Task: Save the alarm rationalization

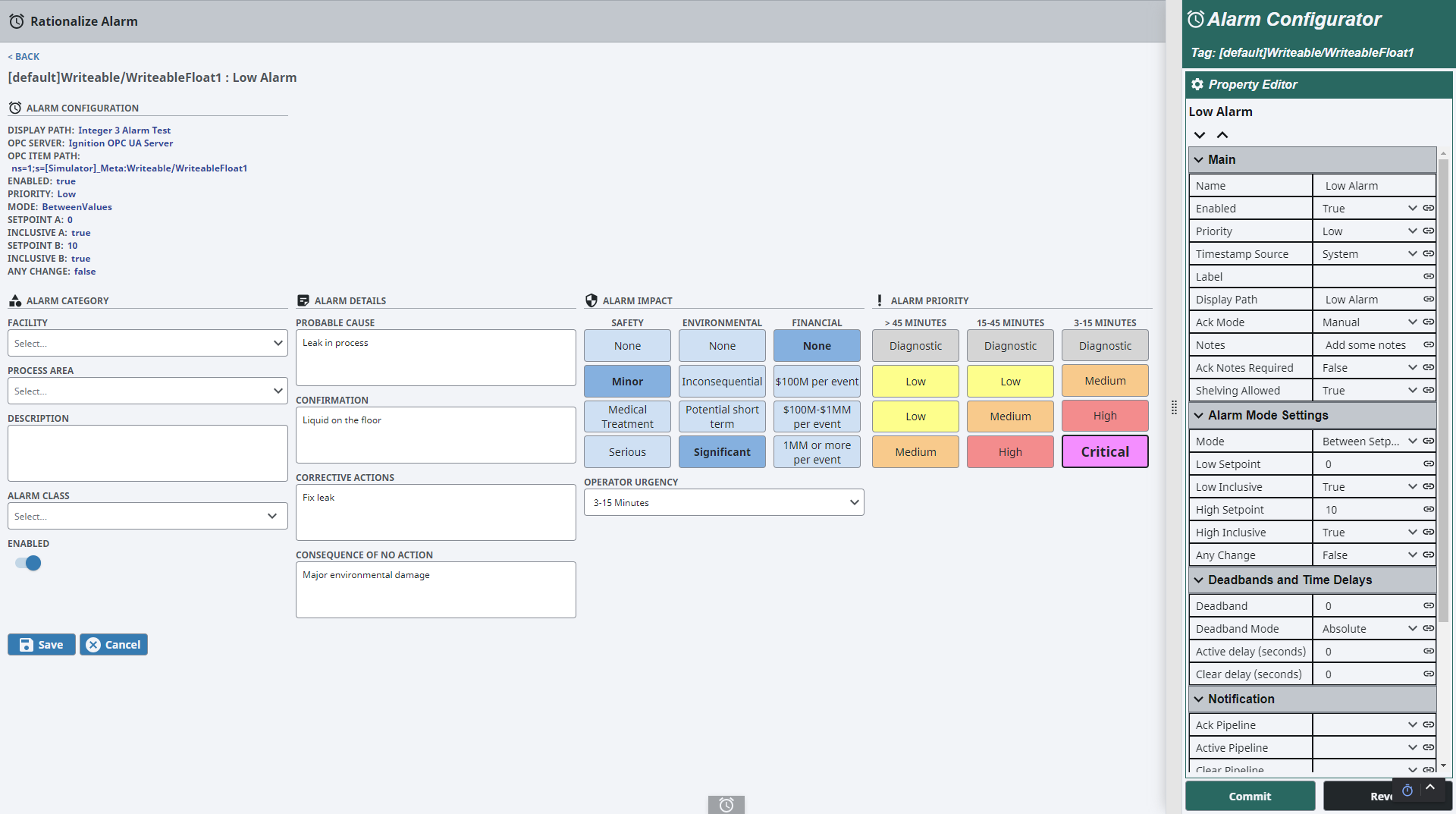Action: [42, 644]
